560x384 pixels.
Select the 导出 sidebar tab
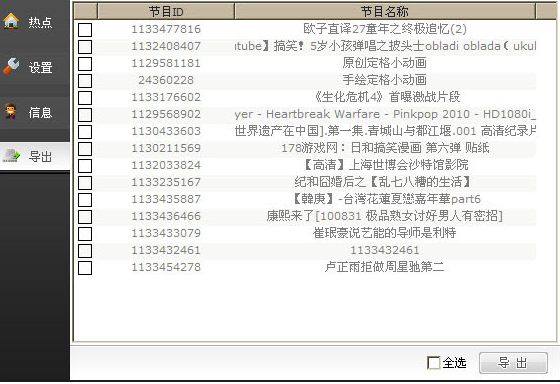[35, 156]
